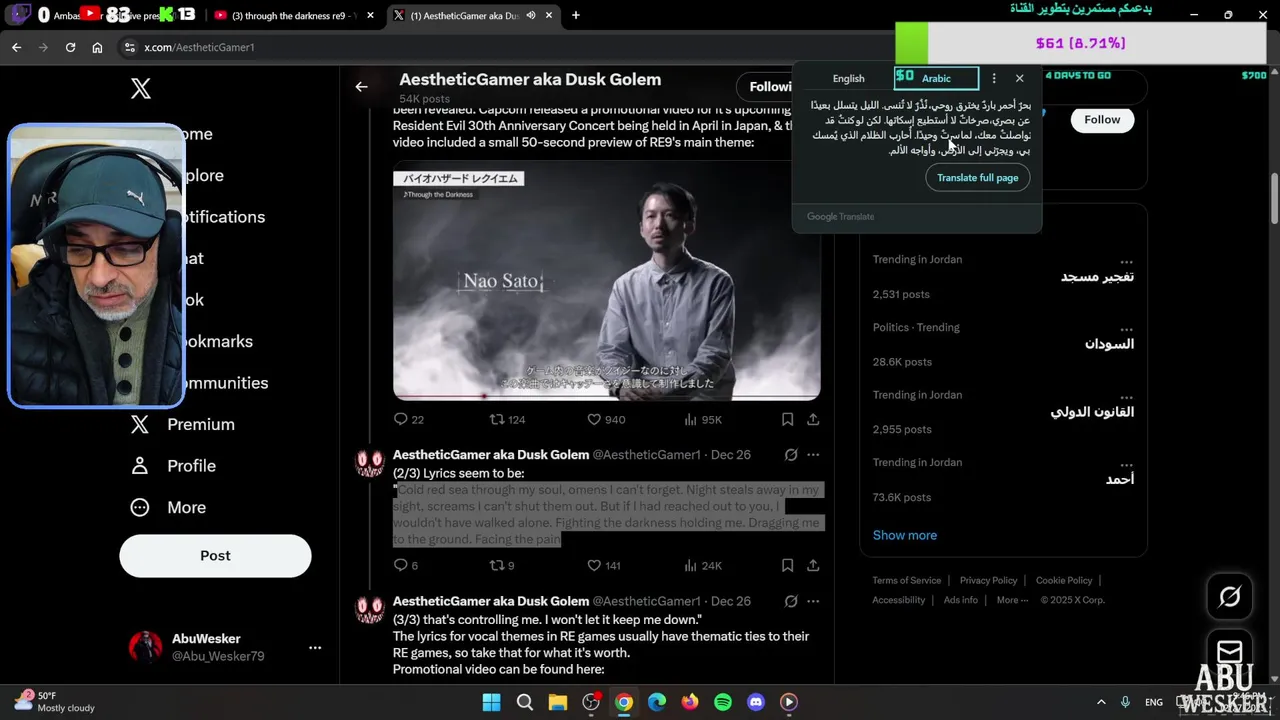Seek on the video's red progress bar
The height and width of the screenshot is (720, 1280).
pos(606,396)
